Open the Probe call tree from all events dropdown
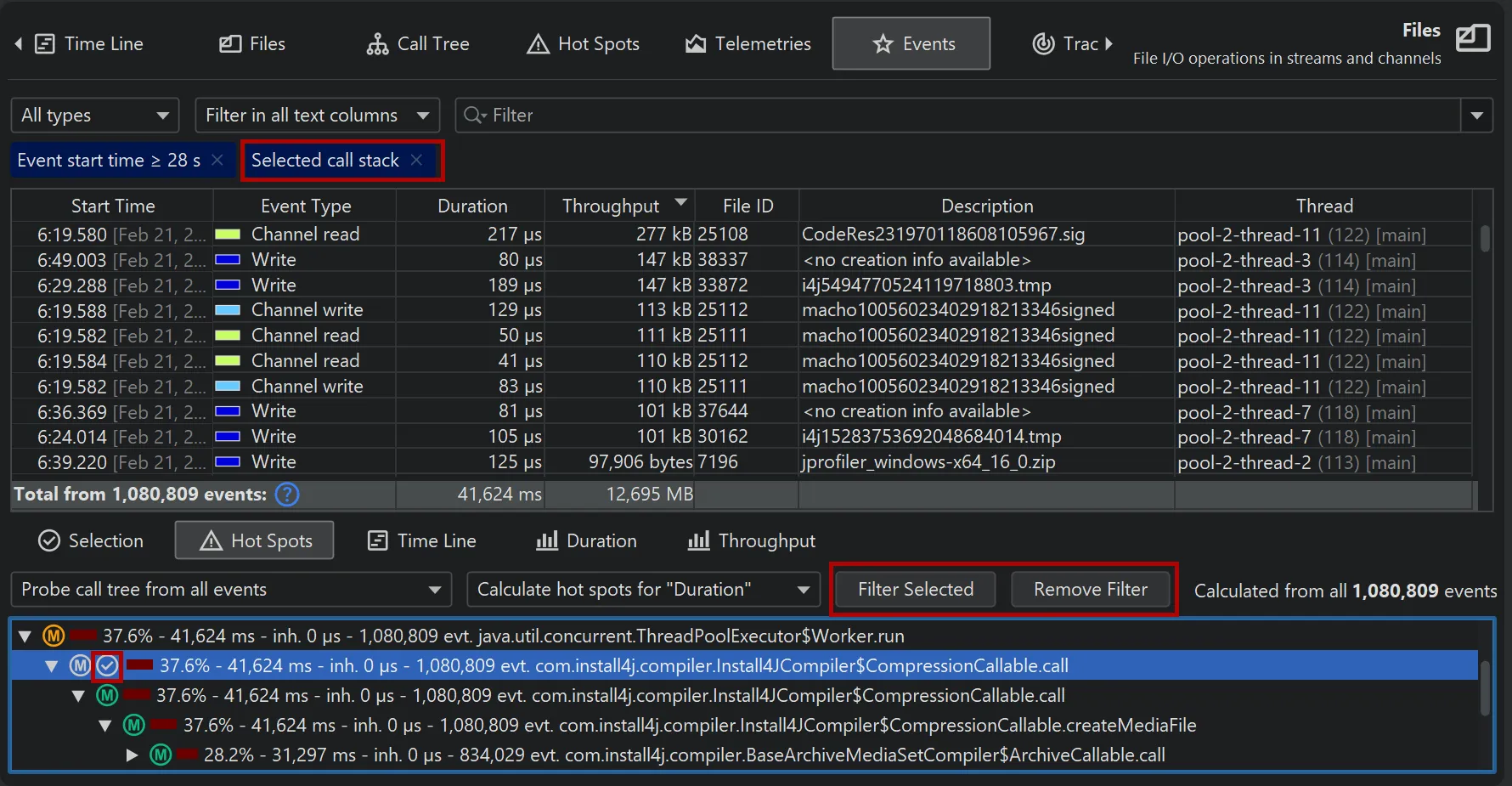The width and height of the screenshot is (1512, 786). click(x=229, y=589)
